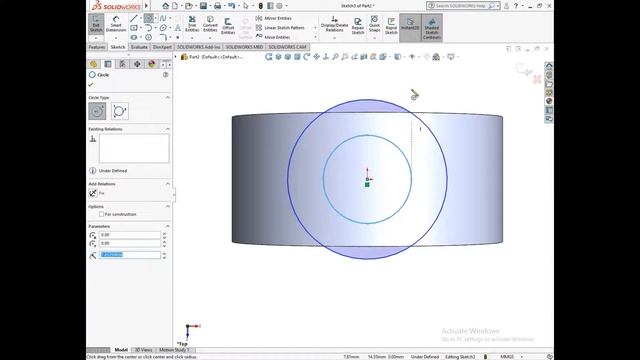Screen dimensions: 640x360
Task: Switch to the Evaluate ribbon tab
Action: (x=139, y=47)
